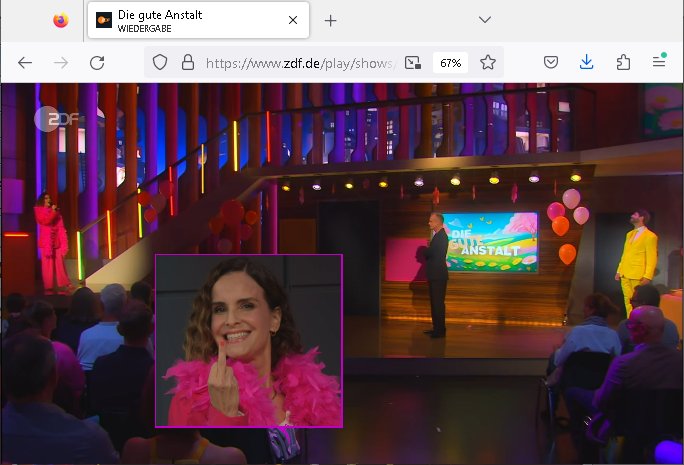This screenshot has height=465, width=684.
Task: Open the downloads panel
Action: 587,62
